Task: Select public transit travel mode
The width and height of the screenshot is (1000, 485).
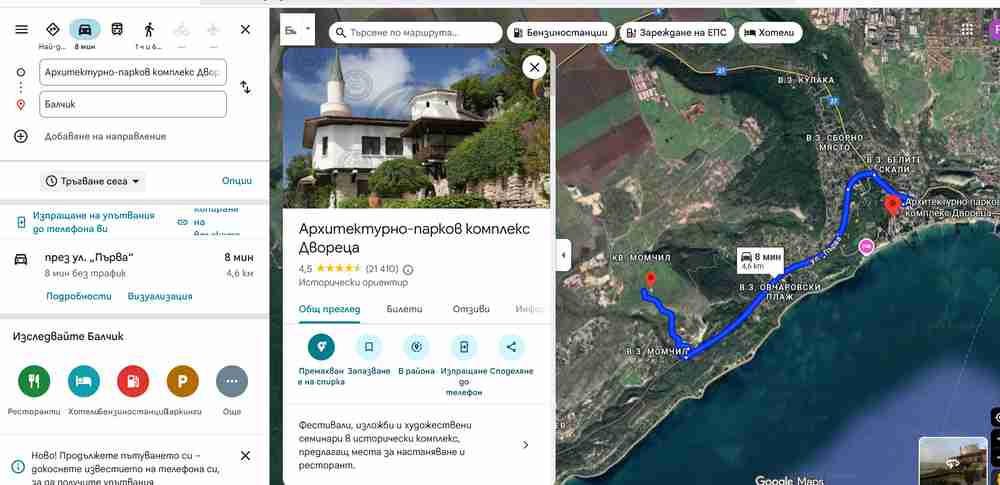Action: (x=117, y=29)
